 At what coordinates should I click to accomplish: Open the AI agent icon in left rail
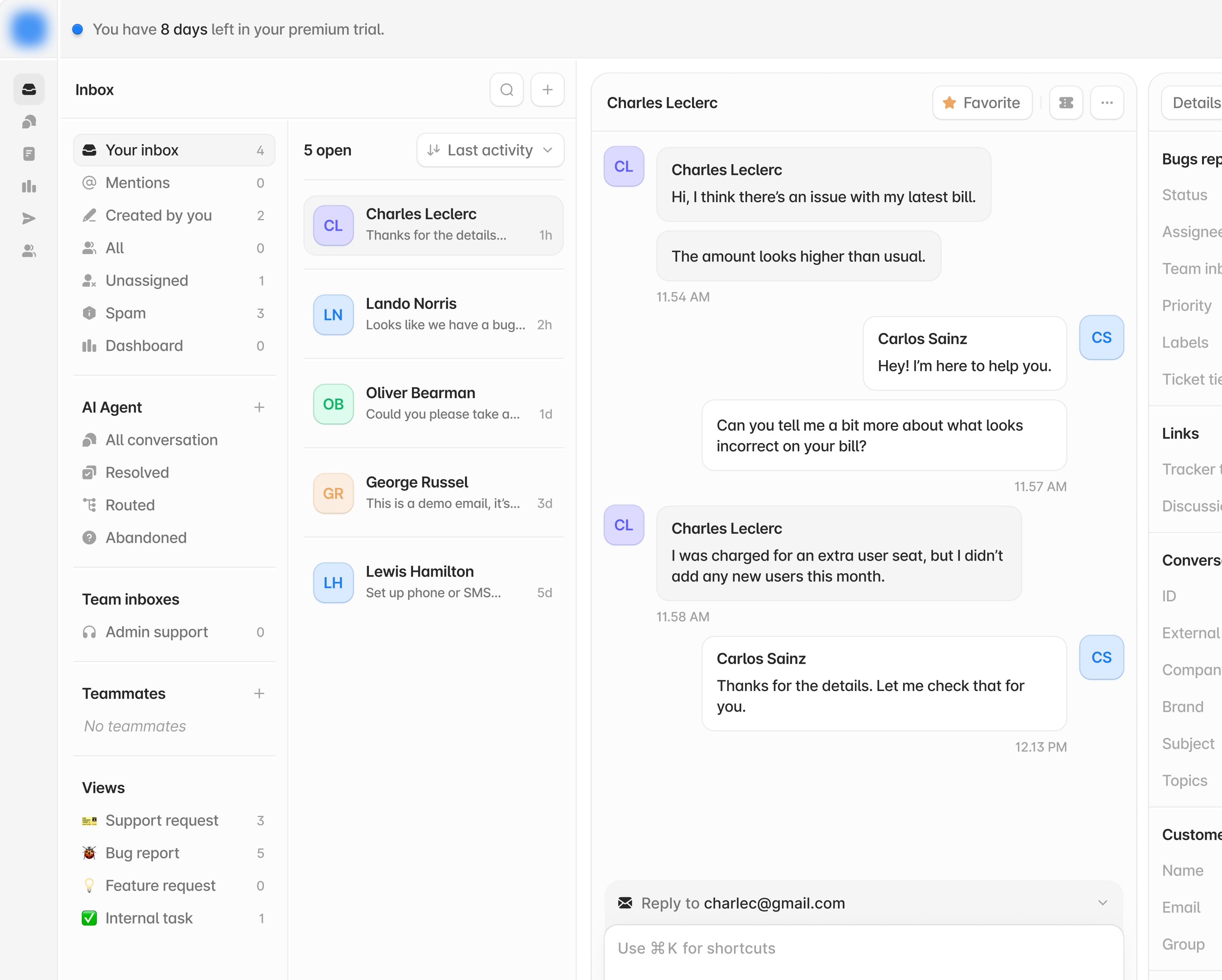[29, 122]
